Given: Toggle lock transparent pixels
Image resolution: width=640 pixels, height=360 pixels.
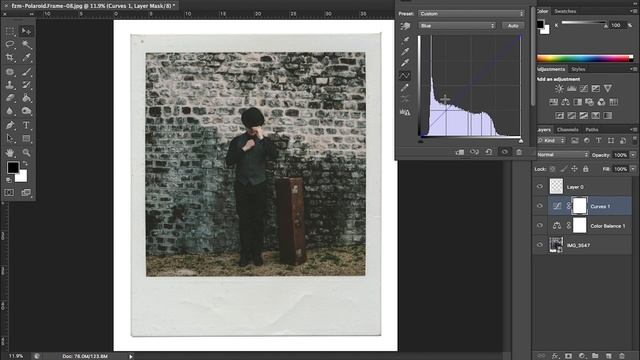Looking at the screenshot, I should pos(552,169).
